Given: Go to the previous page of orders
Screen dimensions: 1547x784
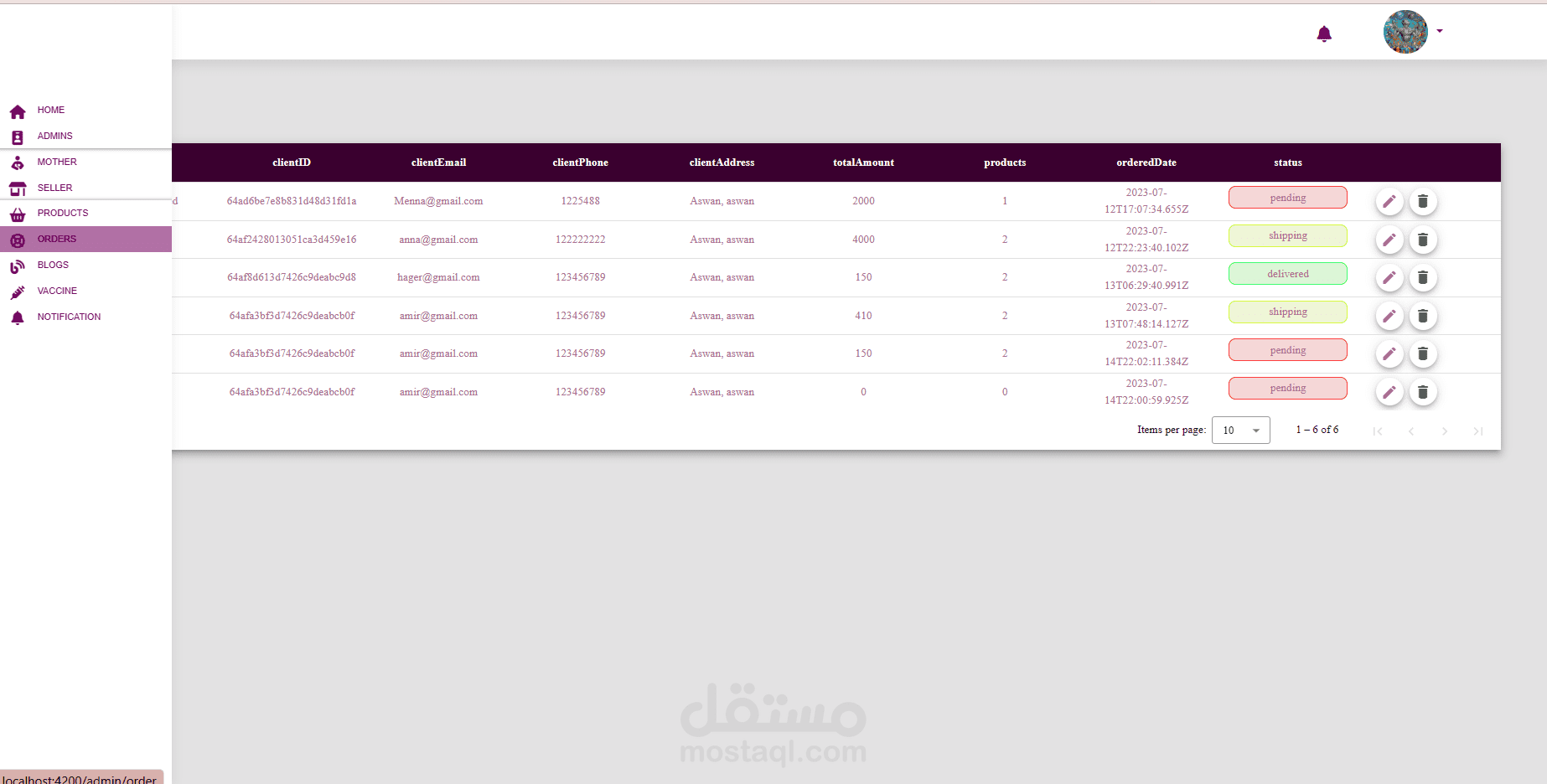Looking at the screenshot, I should tap(1411, 431).
